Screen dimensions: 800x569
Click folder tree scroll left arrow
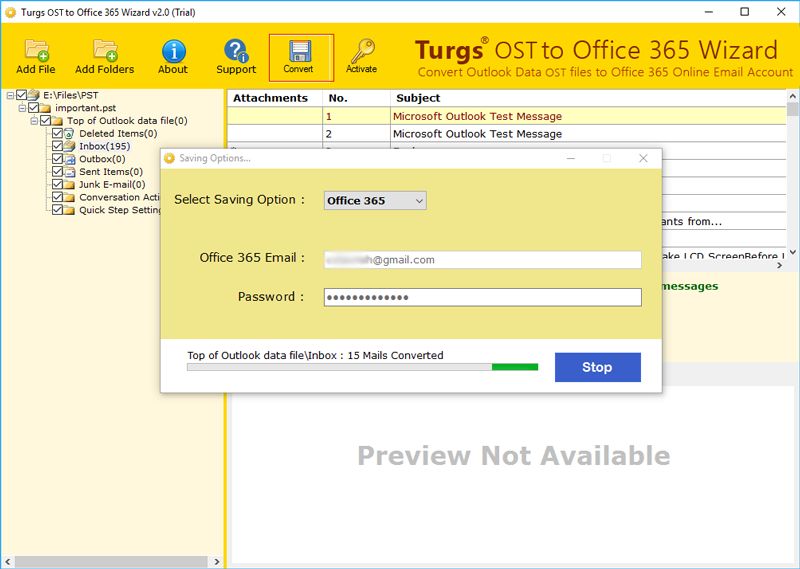[x=7, y=561]
